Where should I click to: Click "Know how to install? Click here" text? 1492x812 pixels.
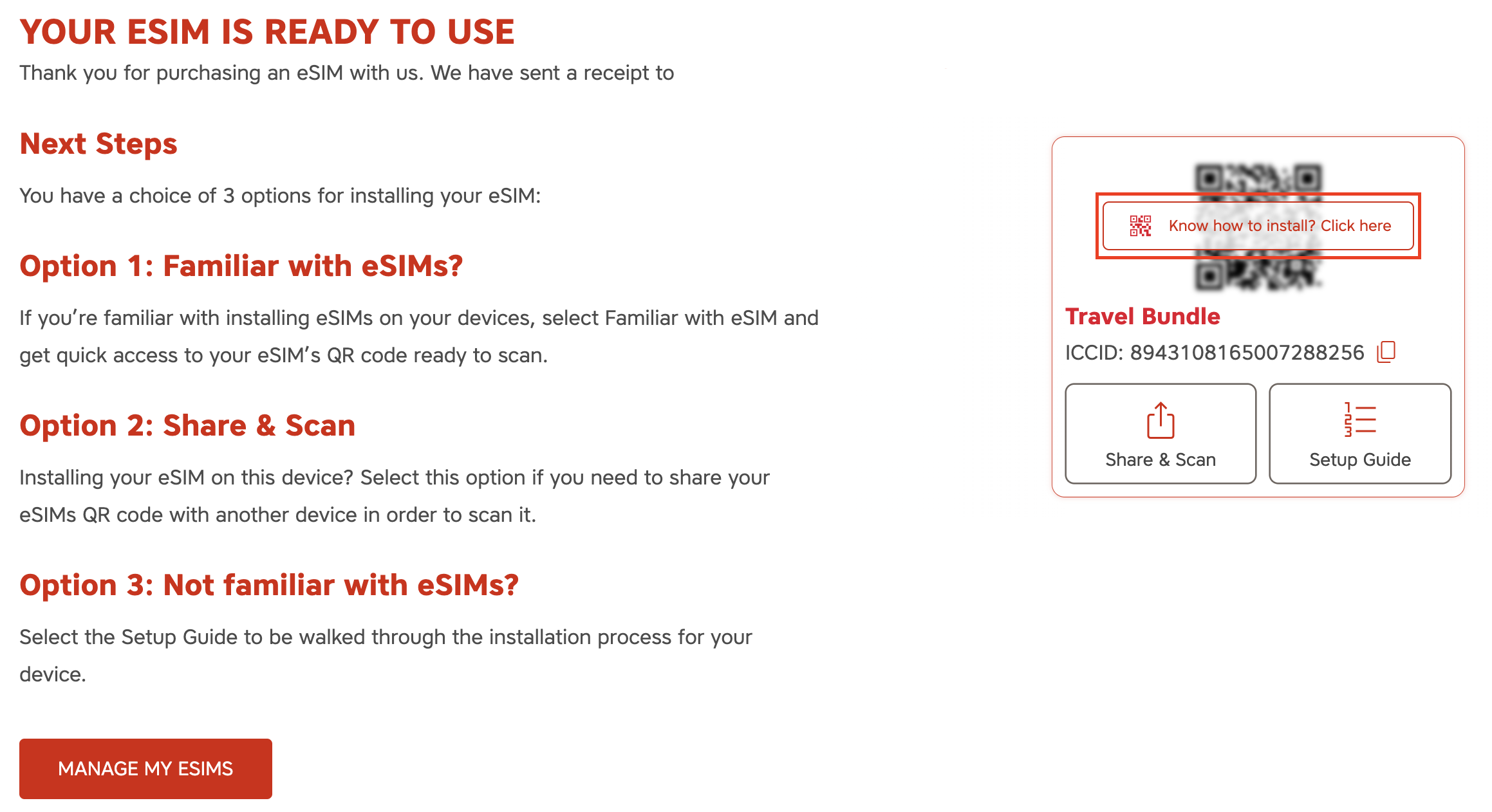click(x=1280, y=226)
